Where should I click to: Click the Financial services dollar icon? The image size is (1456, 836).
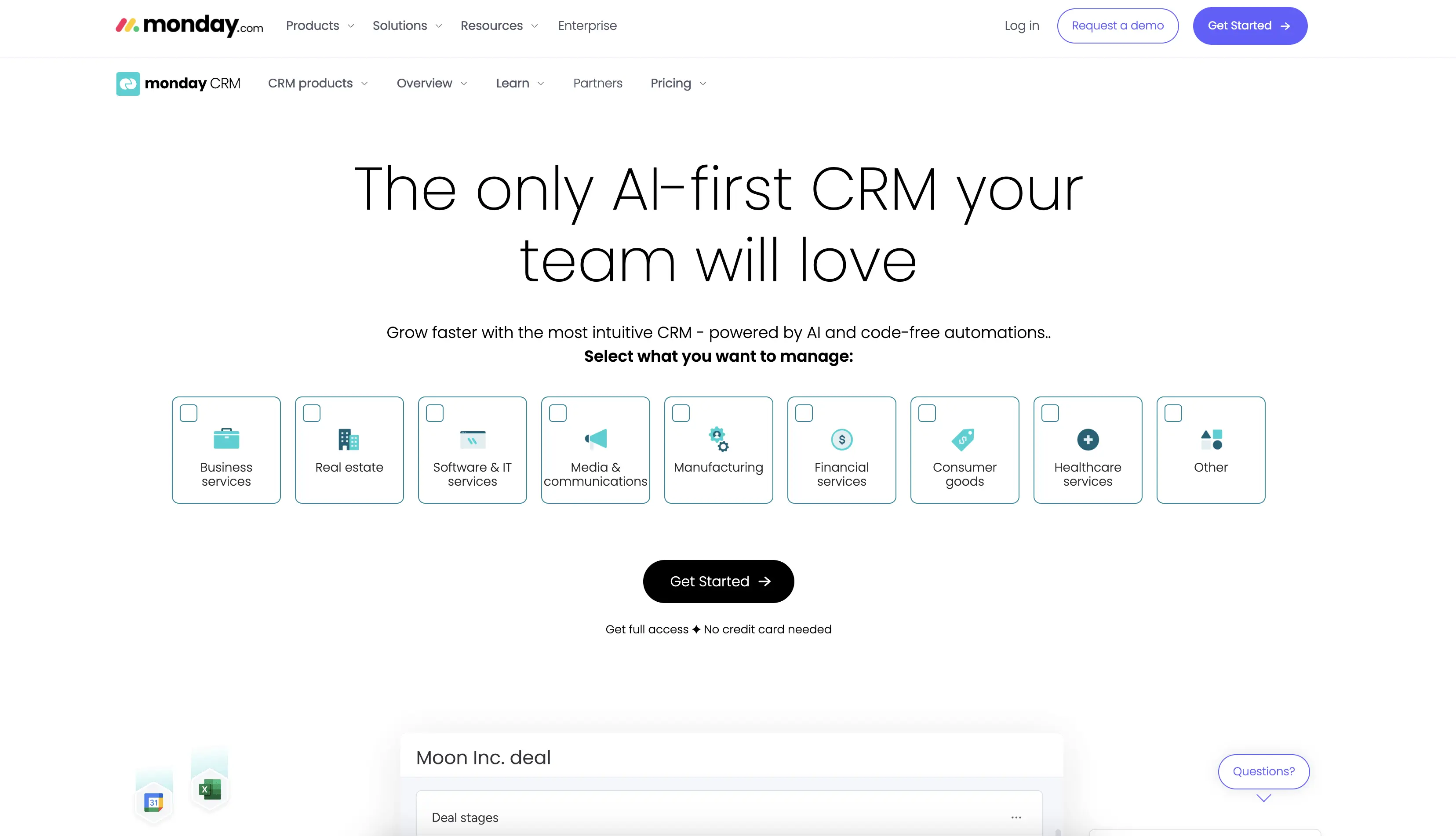[842, 439]
